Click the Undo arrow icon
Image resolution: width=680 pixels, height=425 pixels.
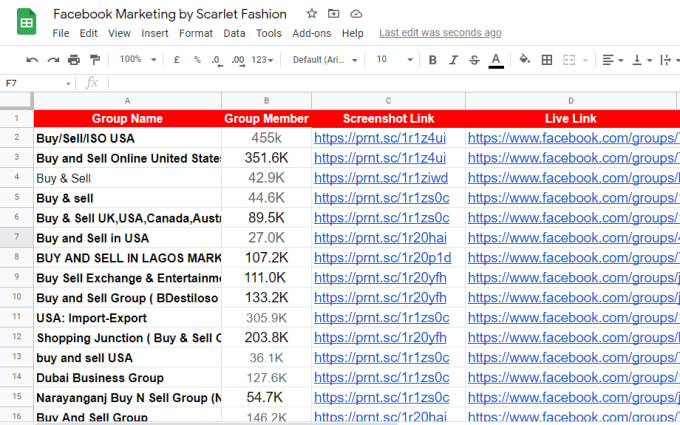(32, 60)
